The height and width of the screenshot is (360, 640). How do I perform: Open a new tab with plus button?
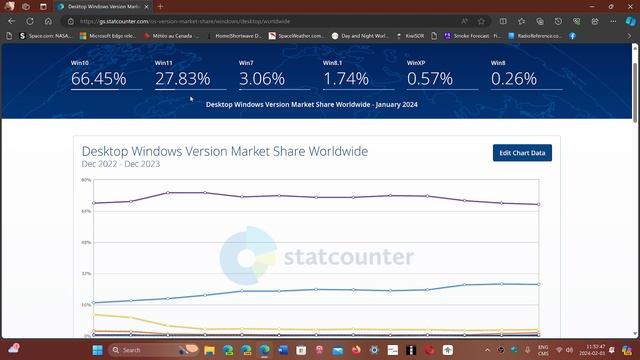click(160, 7)
